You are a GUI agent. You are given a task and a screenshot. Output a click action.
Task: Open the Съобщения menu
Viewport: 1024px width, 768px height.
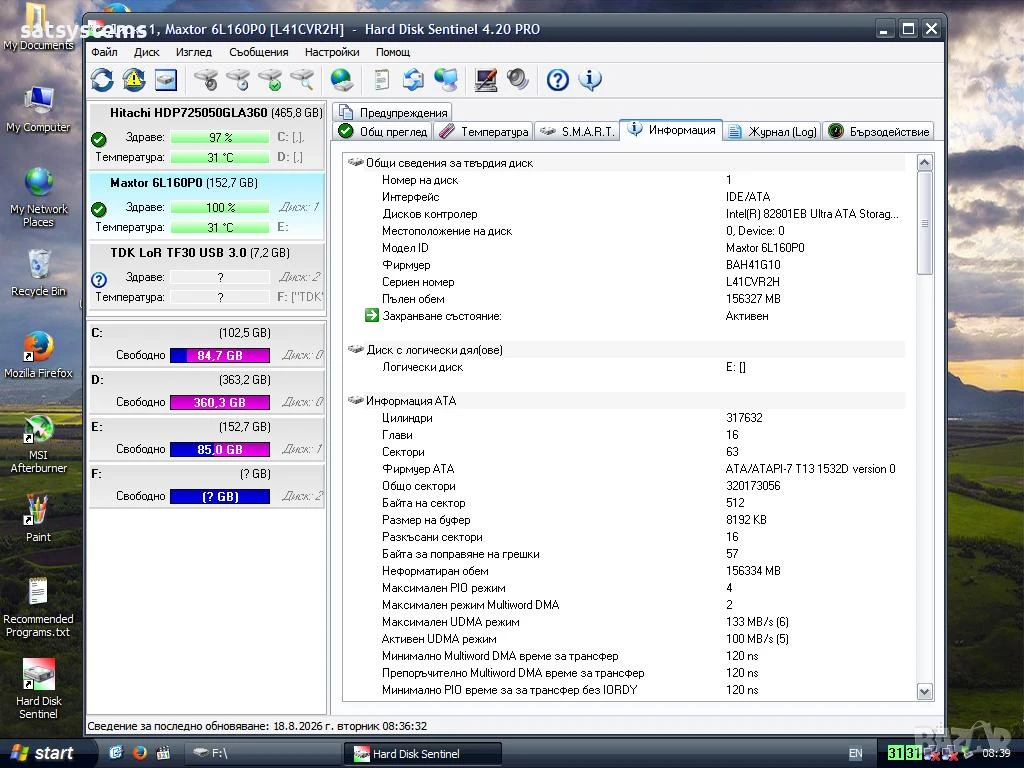[259, 52]
